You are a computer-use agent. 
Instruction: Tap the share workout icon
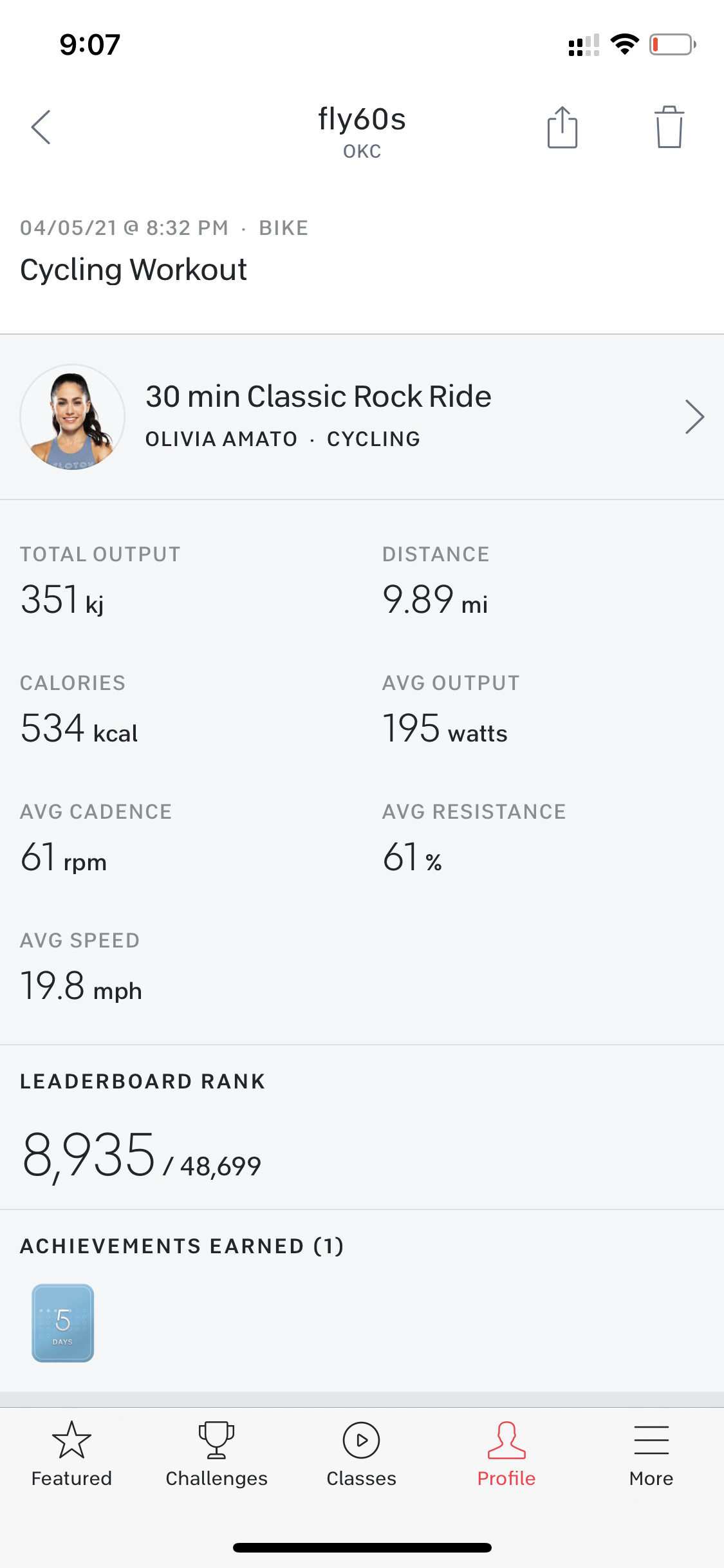click(562, 127)
